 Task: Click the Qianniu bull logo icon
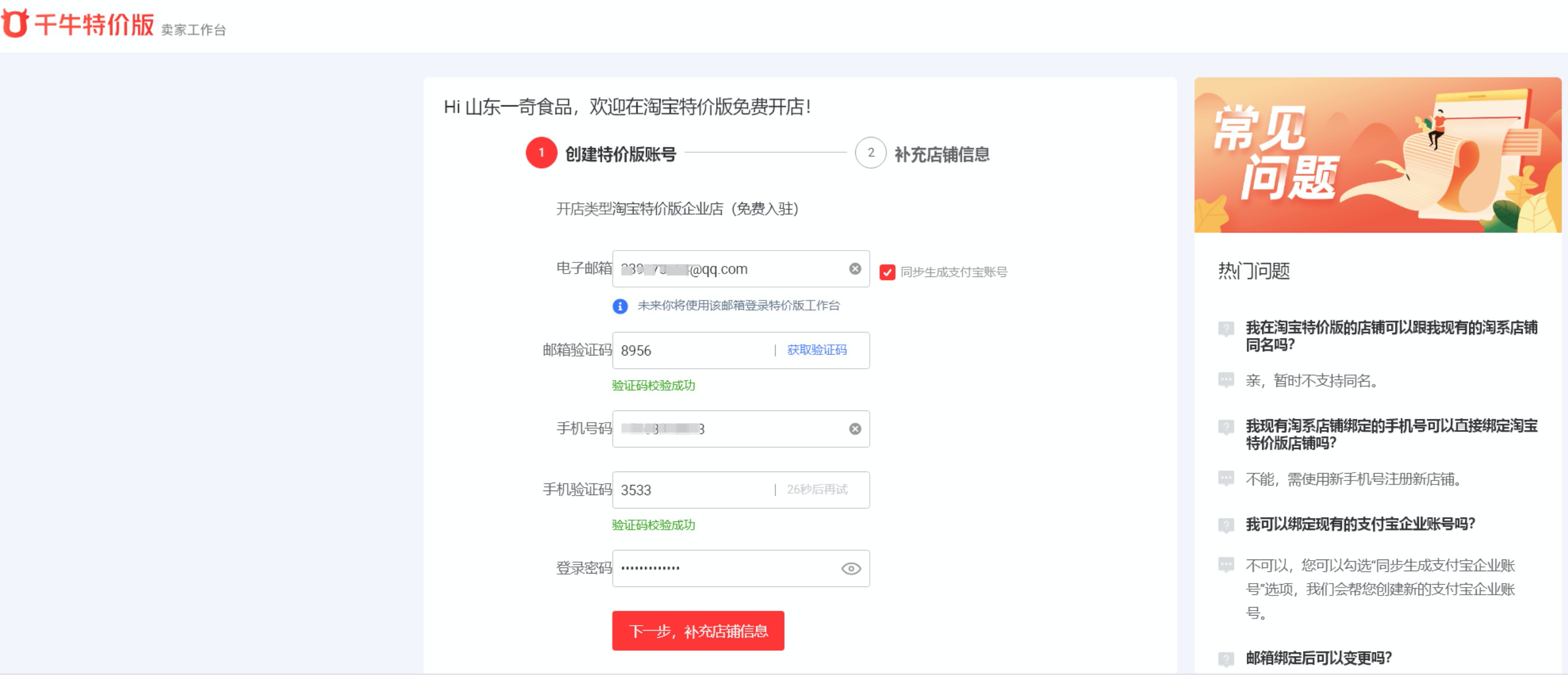15,23
